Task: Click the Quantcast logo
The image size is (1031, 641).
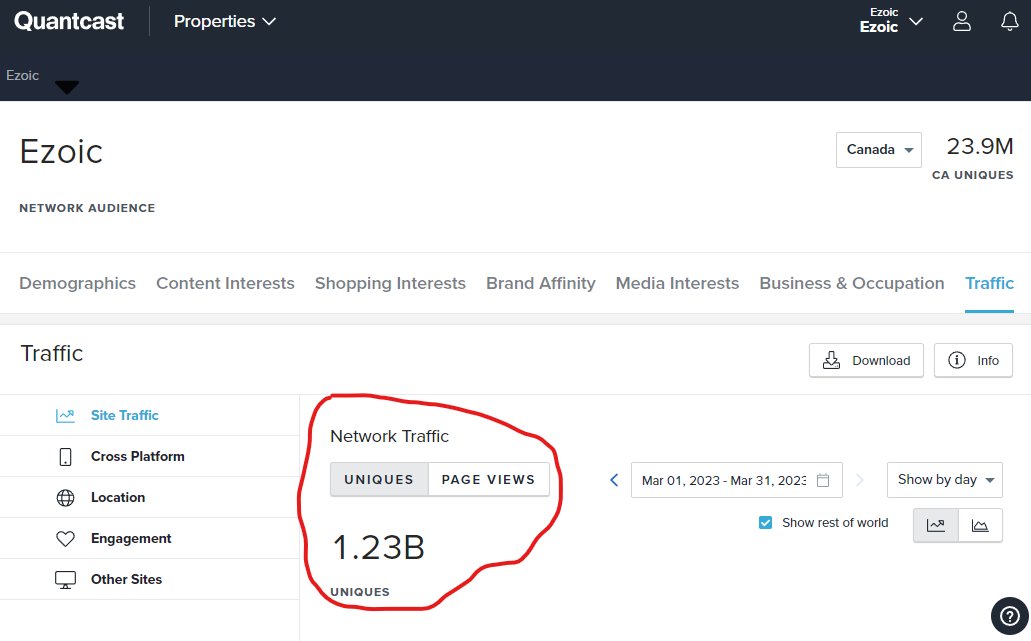Action: point(69,21)
